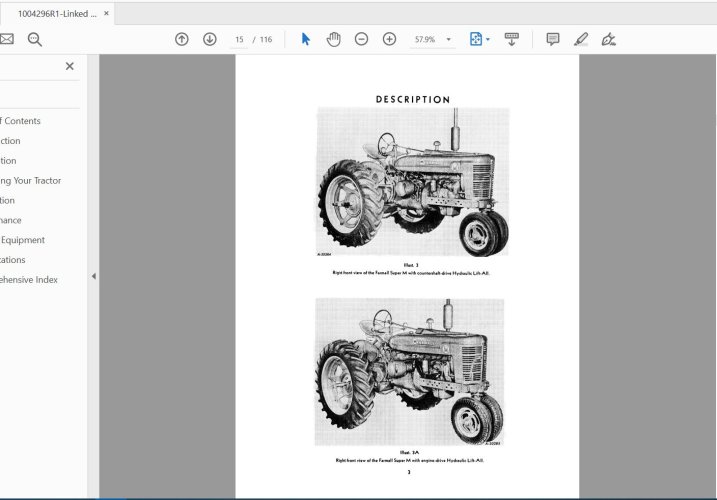Image resolution: width=717 pixels, height=500 pixels.
Task: Click the total page count 116
Action: pos(266,40)
